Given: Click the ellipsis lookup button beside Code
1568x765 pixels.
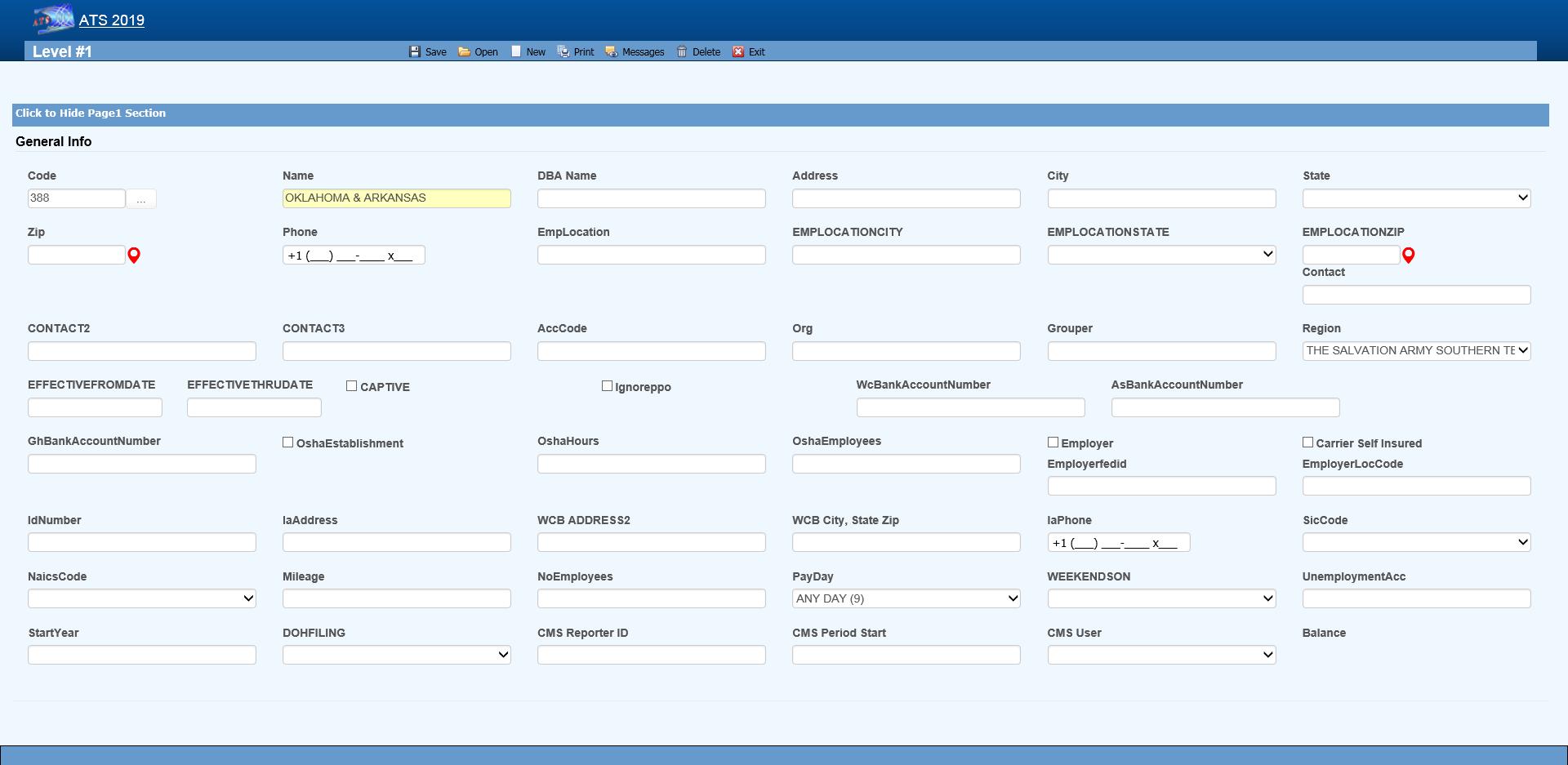Looking at the screenshot, I should 141,199.
